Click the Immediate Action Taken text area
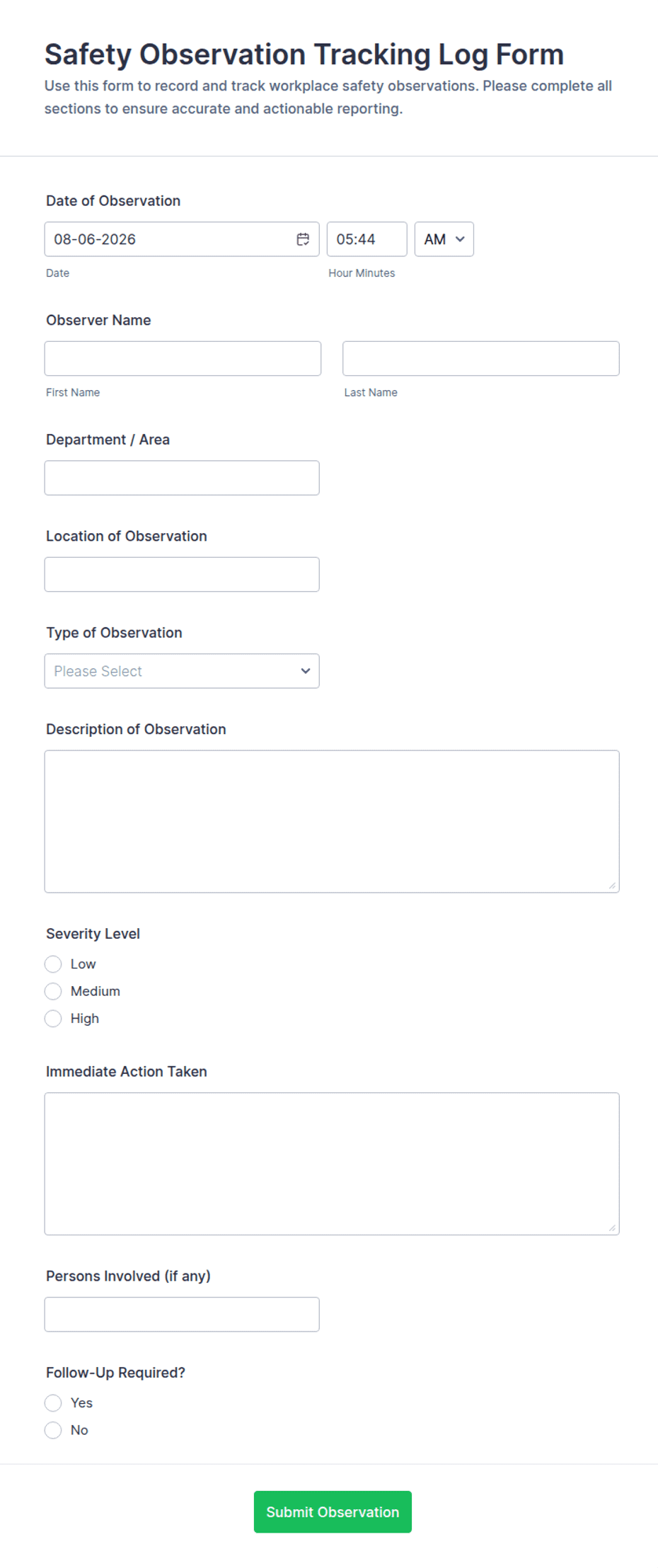Image resolution: width=658 pixels, height=1568 pixels. point(332,1164)
